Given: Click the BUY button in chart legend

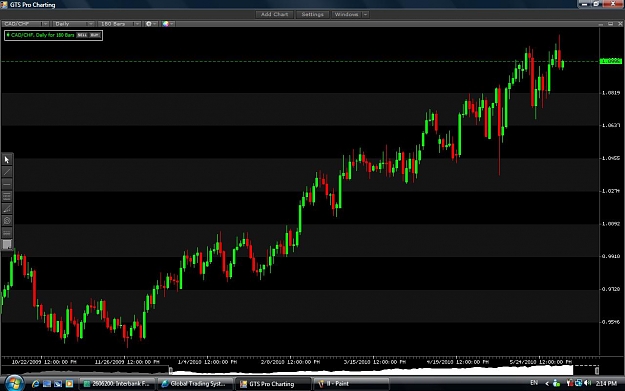Looking at the screenshot, I should tap(94, 35).
